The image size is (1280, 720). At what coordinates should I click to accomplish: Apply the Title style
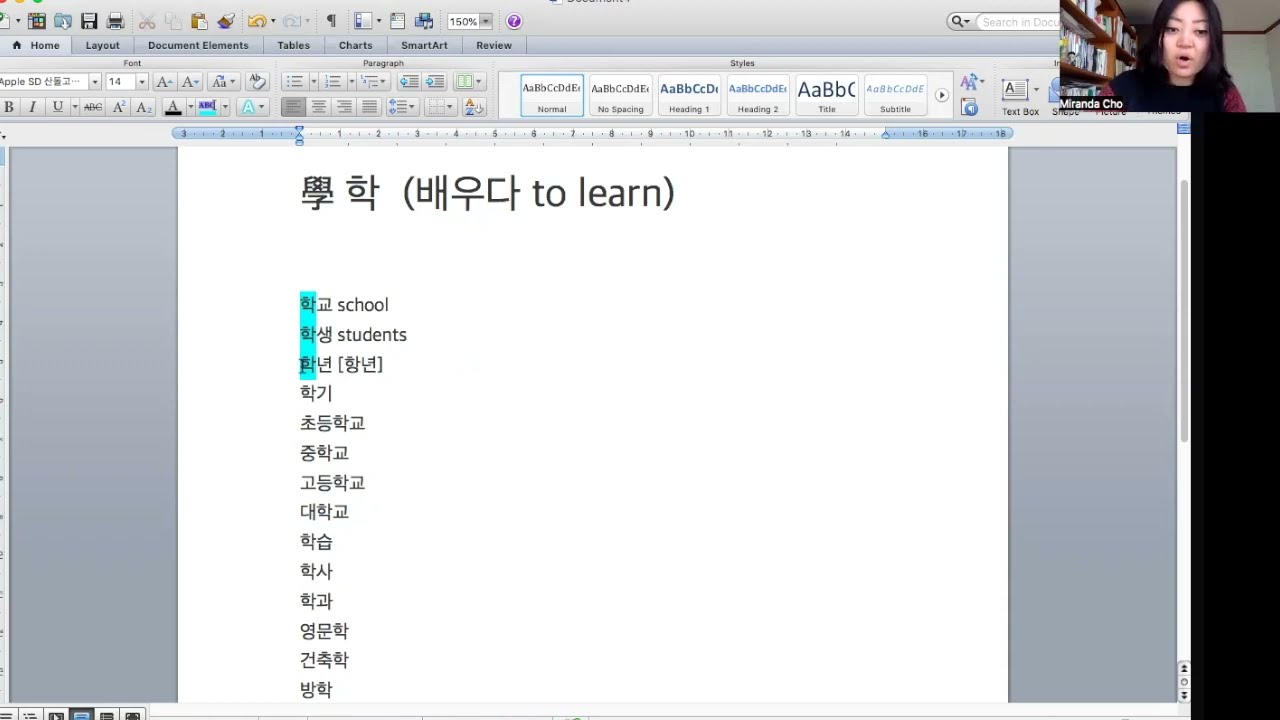click(x=826, y=95)
